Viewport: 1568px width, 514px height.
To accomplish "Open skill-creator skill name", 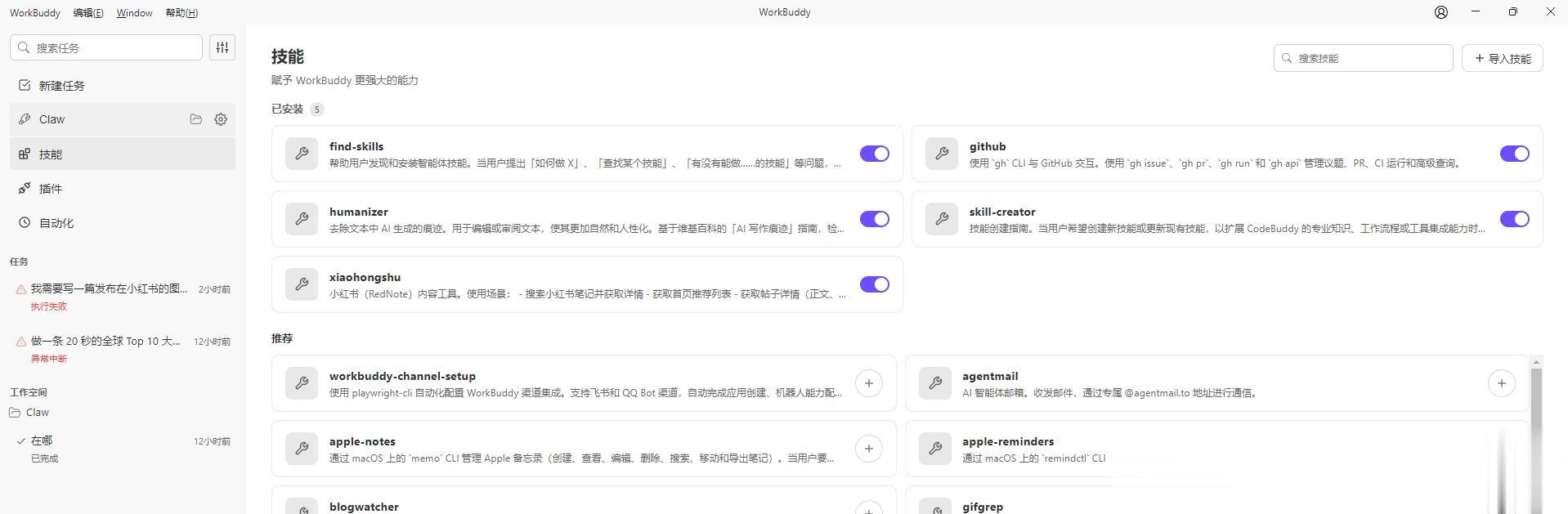I will coord(1002,212).
